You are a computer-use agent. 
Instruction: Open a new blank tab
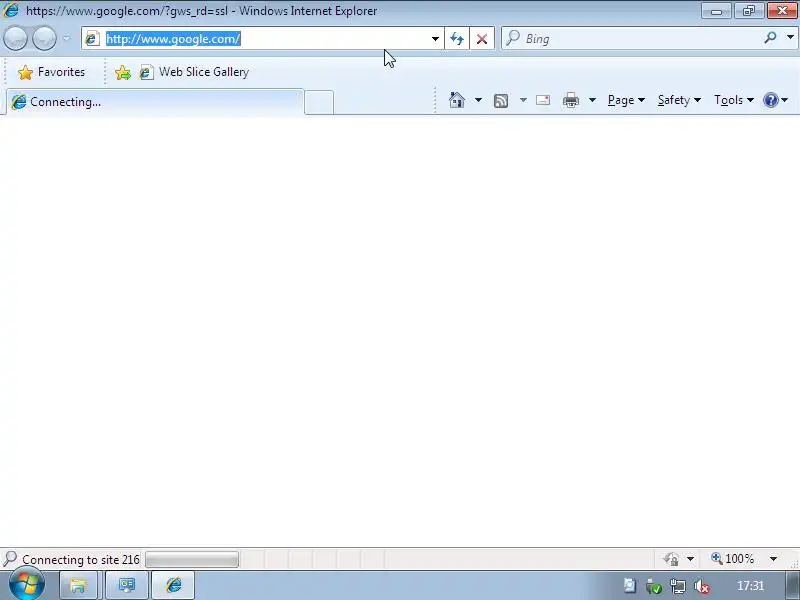pyautogui.click(x=319, y=102)
